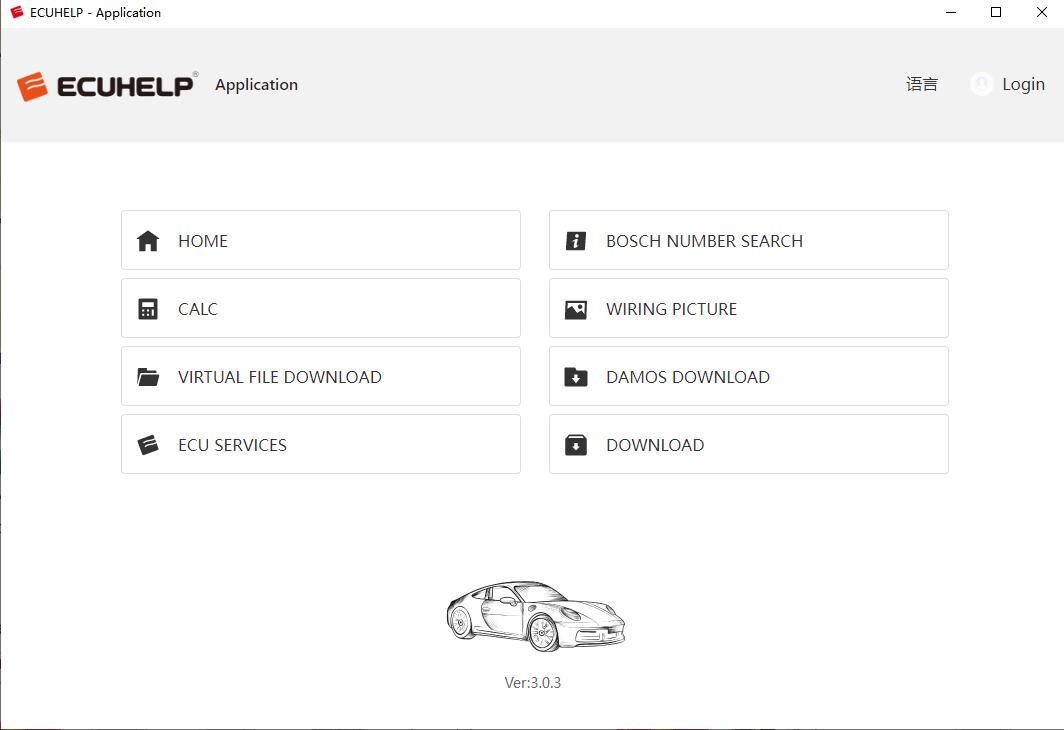Click the open folder icon for Virtual File Download
This screenshot has width=1064, height=730.
147,377
